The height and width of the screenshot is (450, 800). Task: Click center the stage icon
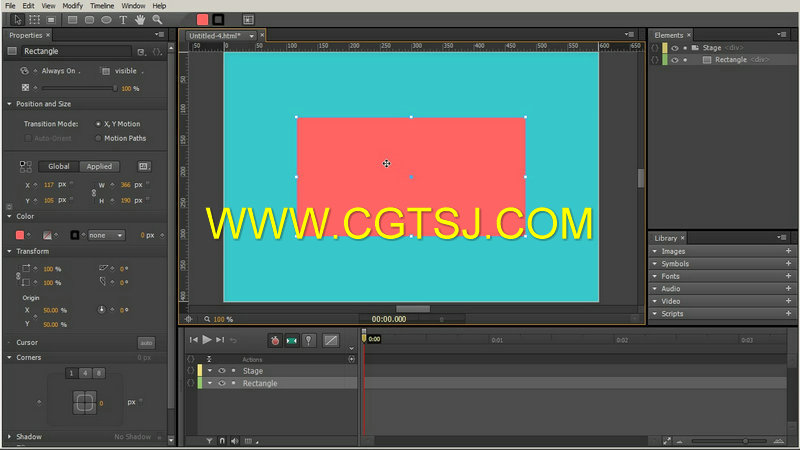pyautogui.click(x=188, y=319)
